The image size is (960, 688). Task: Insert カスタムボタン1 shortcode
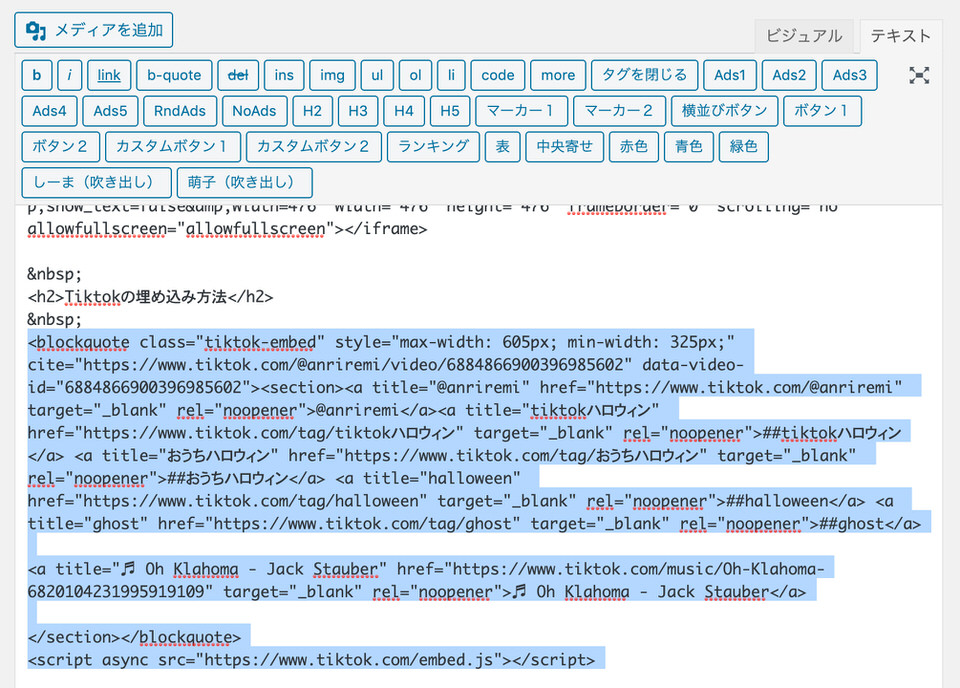pos(173,146)
